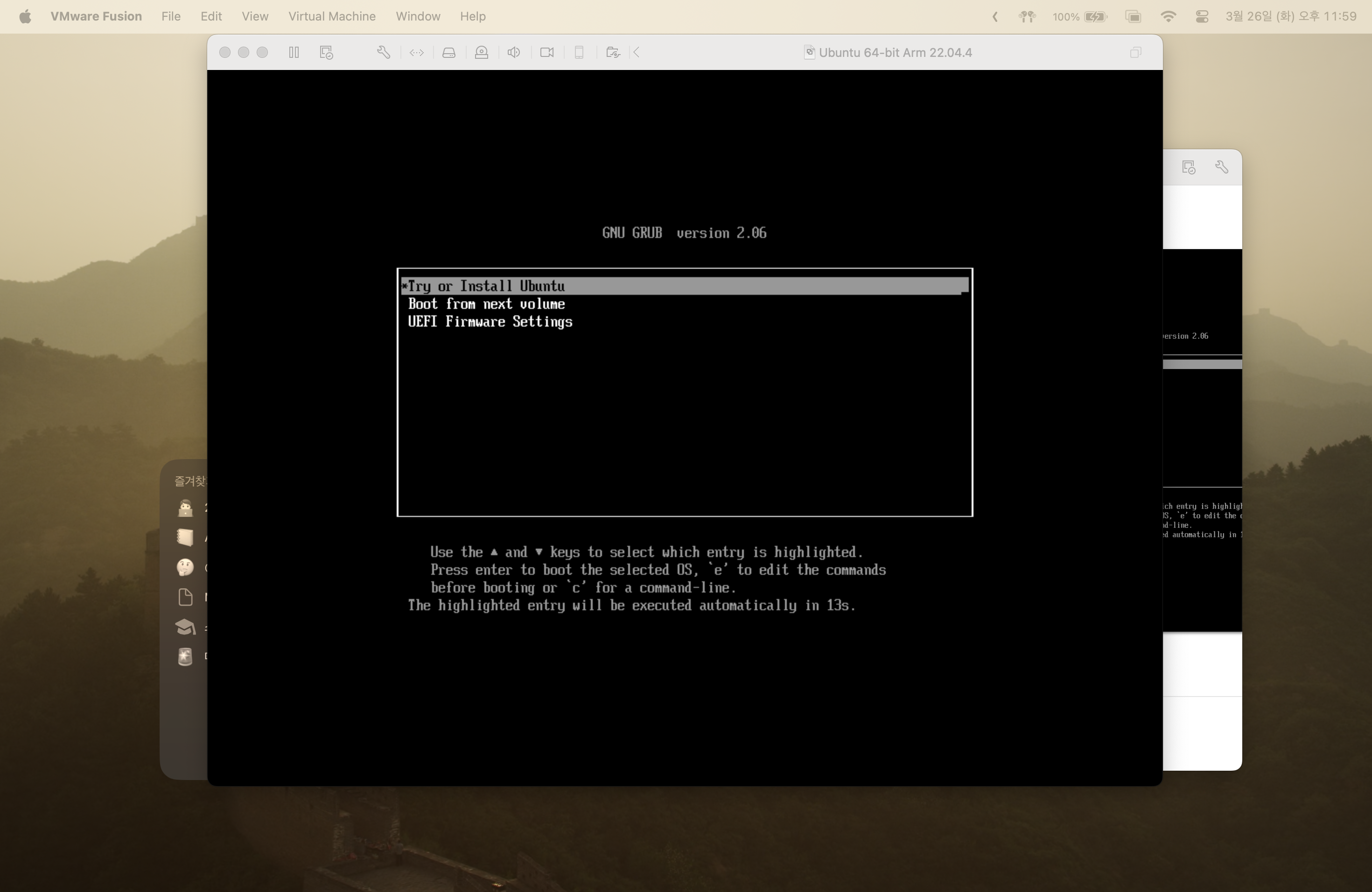Click the person emoji item in the left sidebar

[185, 508]
